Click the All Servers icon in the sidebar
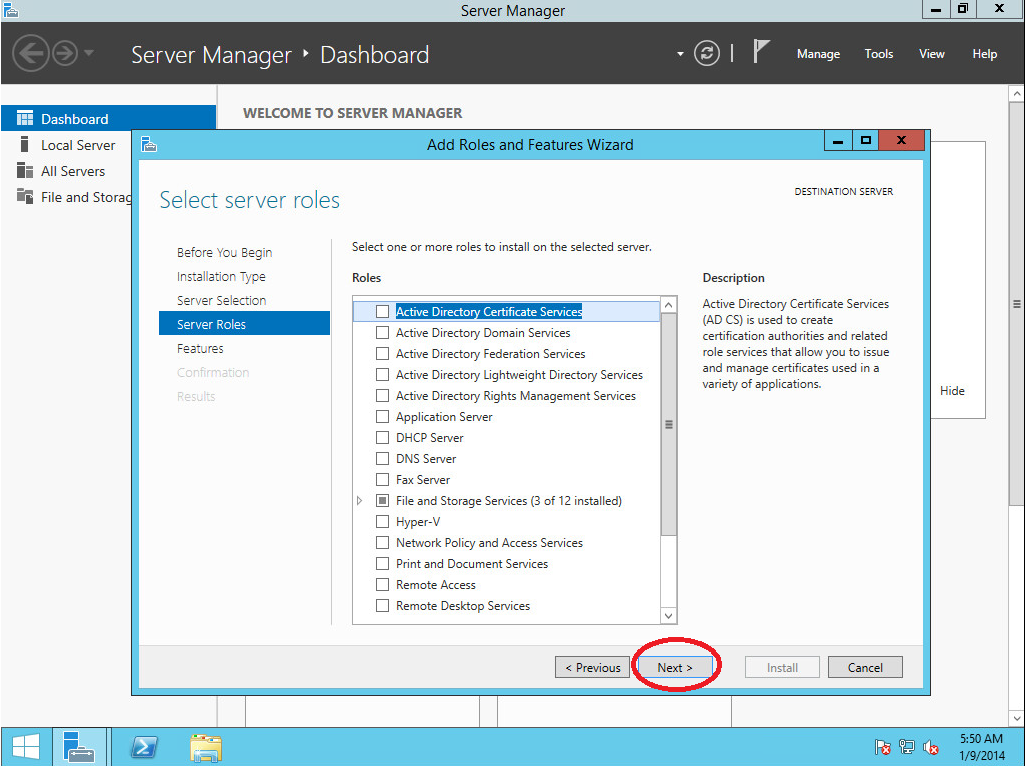 coord(25,171)
